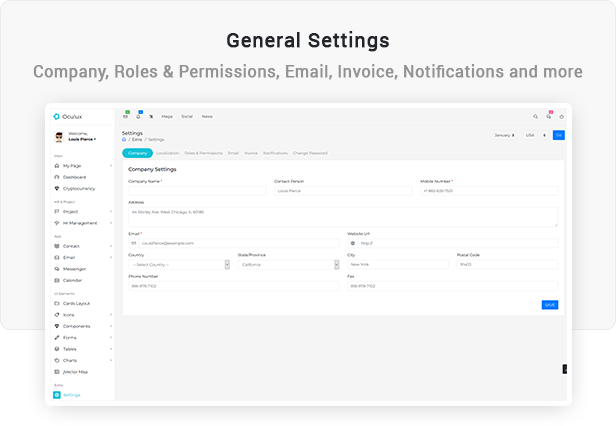Switch to the Invoice tab
The width and height of the screenshot is (616, 426).
pos(251,153)
